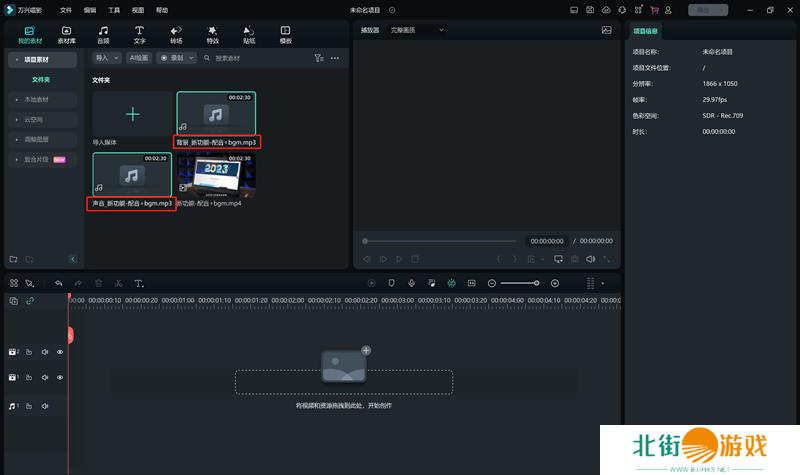Click the save project icon in title bar

588,9
